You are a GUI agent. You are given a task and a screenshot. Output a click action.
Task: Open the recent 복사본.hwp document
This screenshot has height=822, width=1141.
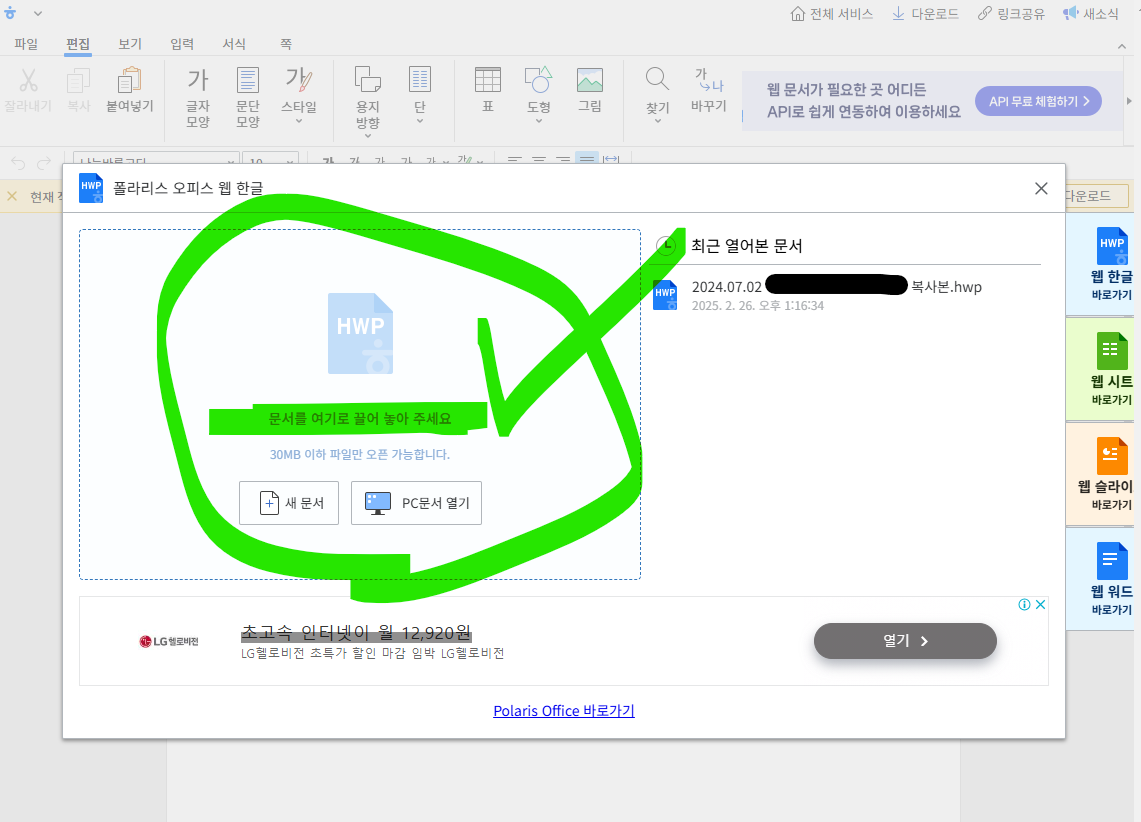[x=847, y=295]
